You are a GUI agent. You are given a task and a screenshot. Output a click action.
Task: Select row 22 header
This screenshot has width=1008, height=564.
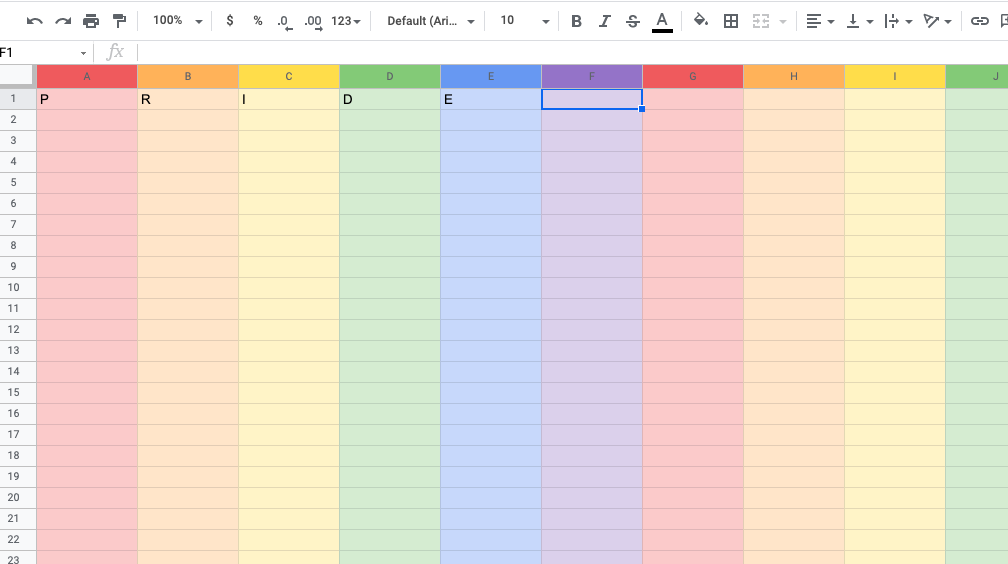[18, 540]
